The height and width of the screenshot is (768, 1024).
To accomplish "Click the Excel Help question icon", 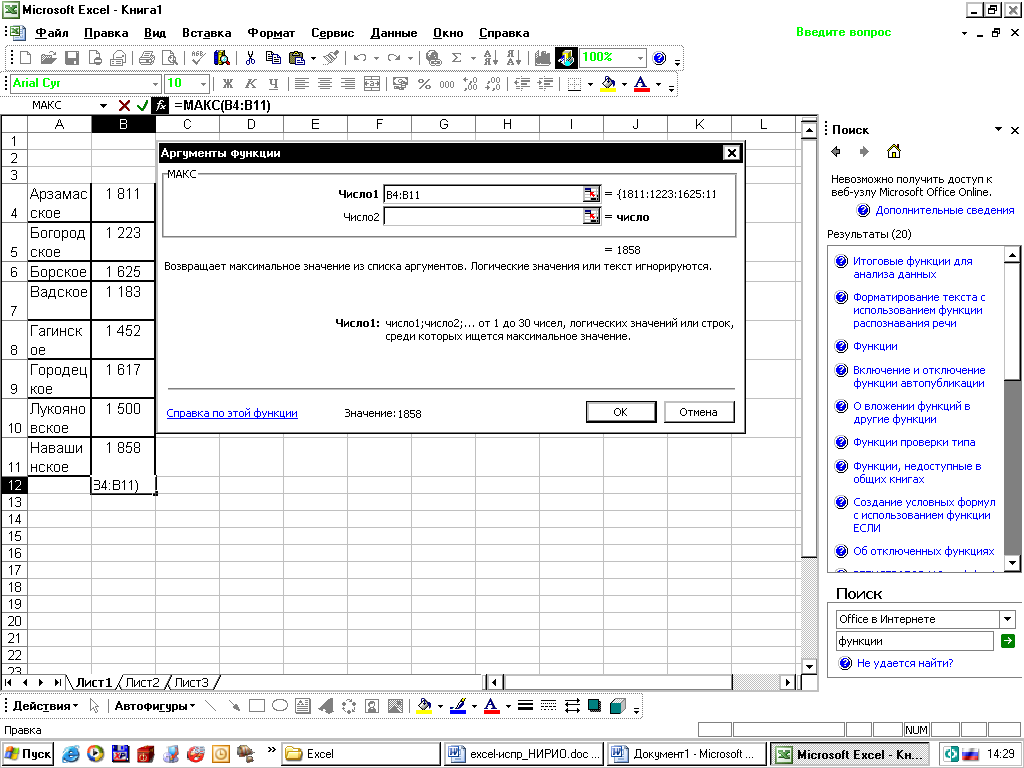I will coord(660,58).
